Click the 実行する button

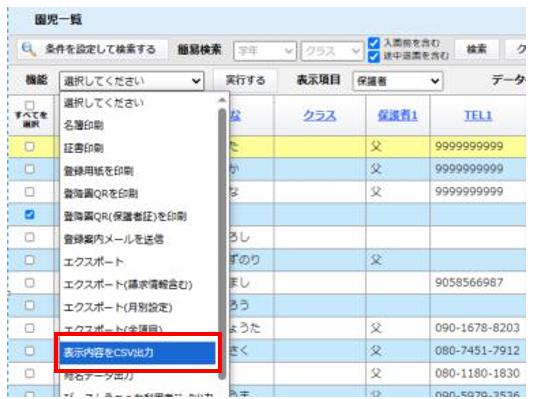coord(245,81)
